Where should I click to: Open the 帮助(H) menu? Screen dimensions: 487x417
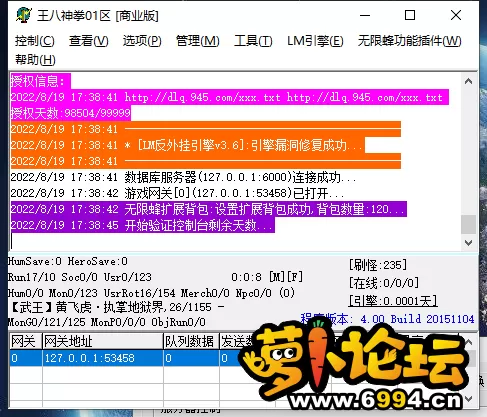pyautogui.click(x=35, y=60)
